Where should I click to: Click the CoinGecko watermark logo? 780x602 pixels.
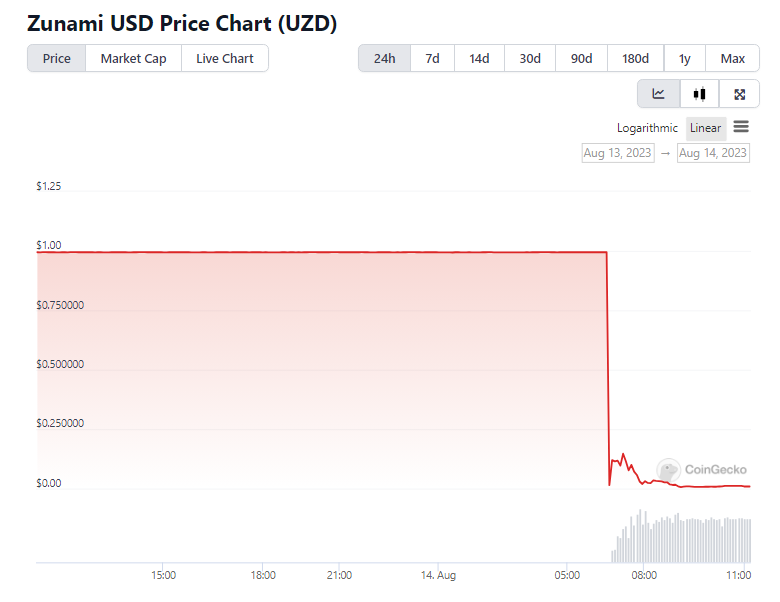click(696, 469)
